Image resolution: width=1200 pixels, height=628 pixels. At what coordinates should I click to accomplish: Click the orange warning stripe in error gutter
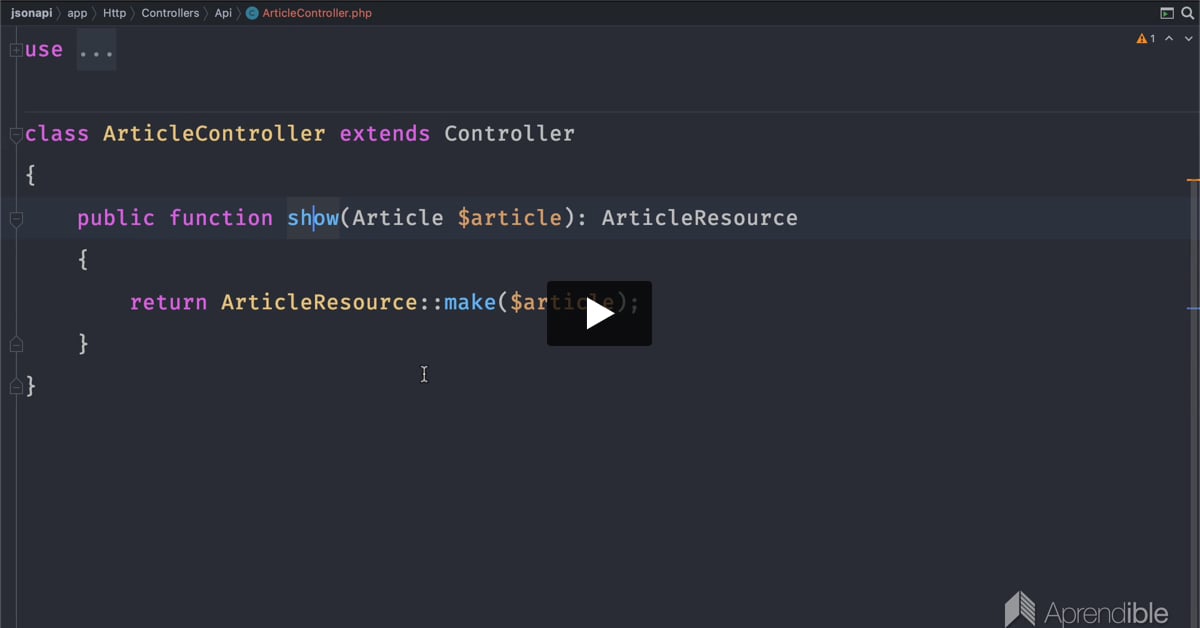pyautogui.click(x=1193, y=180)
